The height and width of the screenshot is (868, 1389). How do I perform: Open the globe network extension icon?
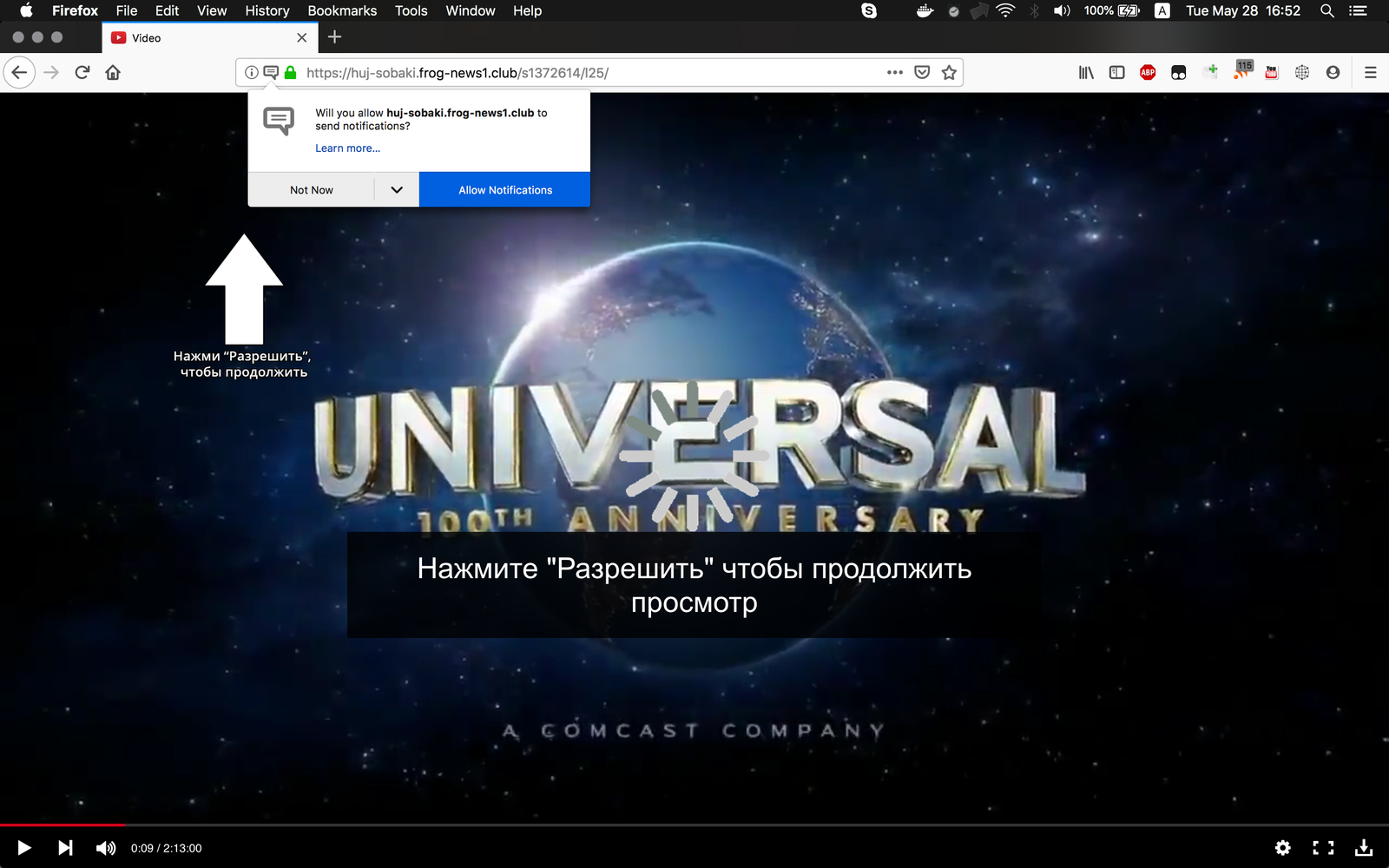click(x=1302, y=73)
